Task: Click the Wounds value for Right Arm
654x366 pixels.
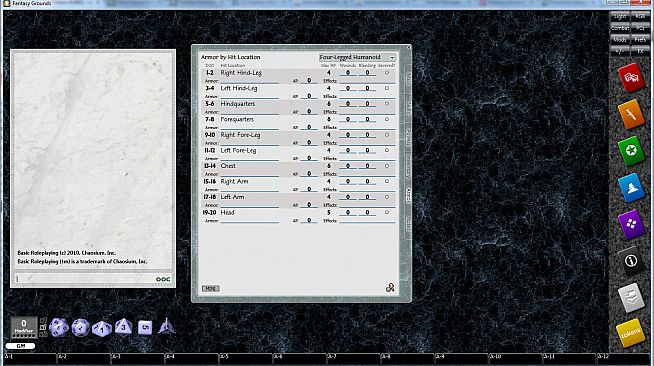Action: point(348,181)
